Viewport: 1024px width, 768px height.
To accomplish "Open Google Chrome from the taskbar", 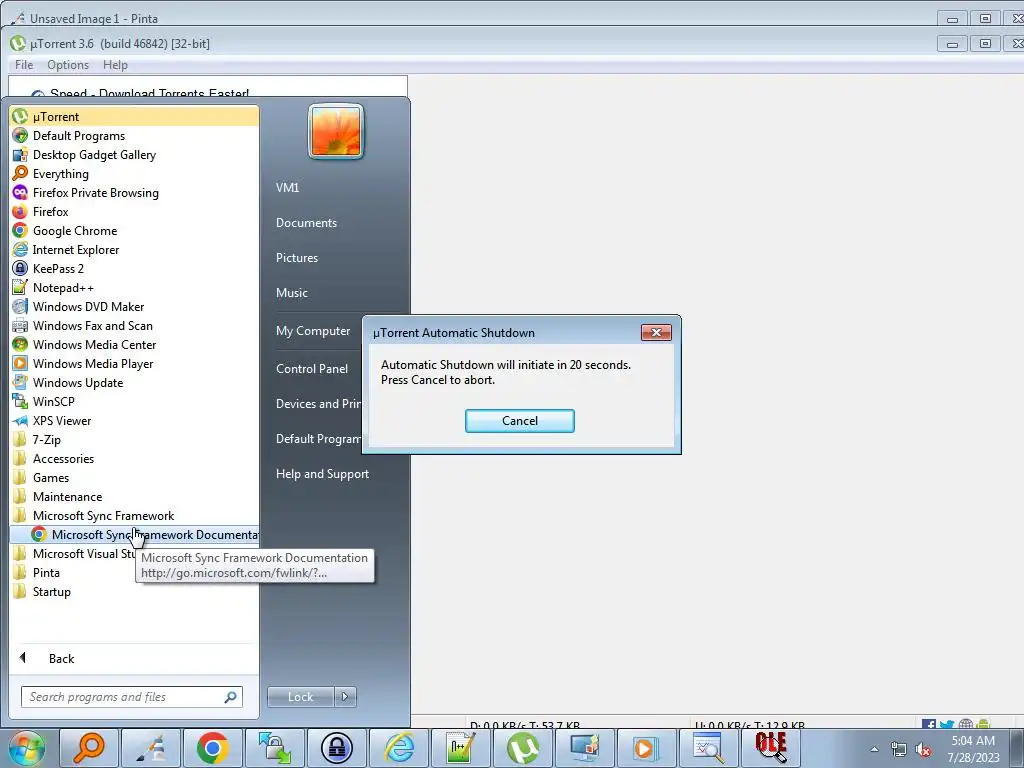I will pyautogui.click(x=213, y=748).
